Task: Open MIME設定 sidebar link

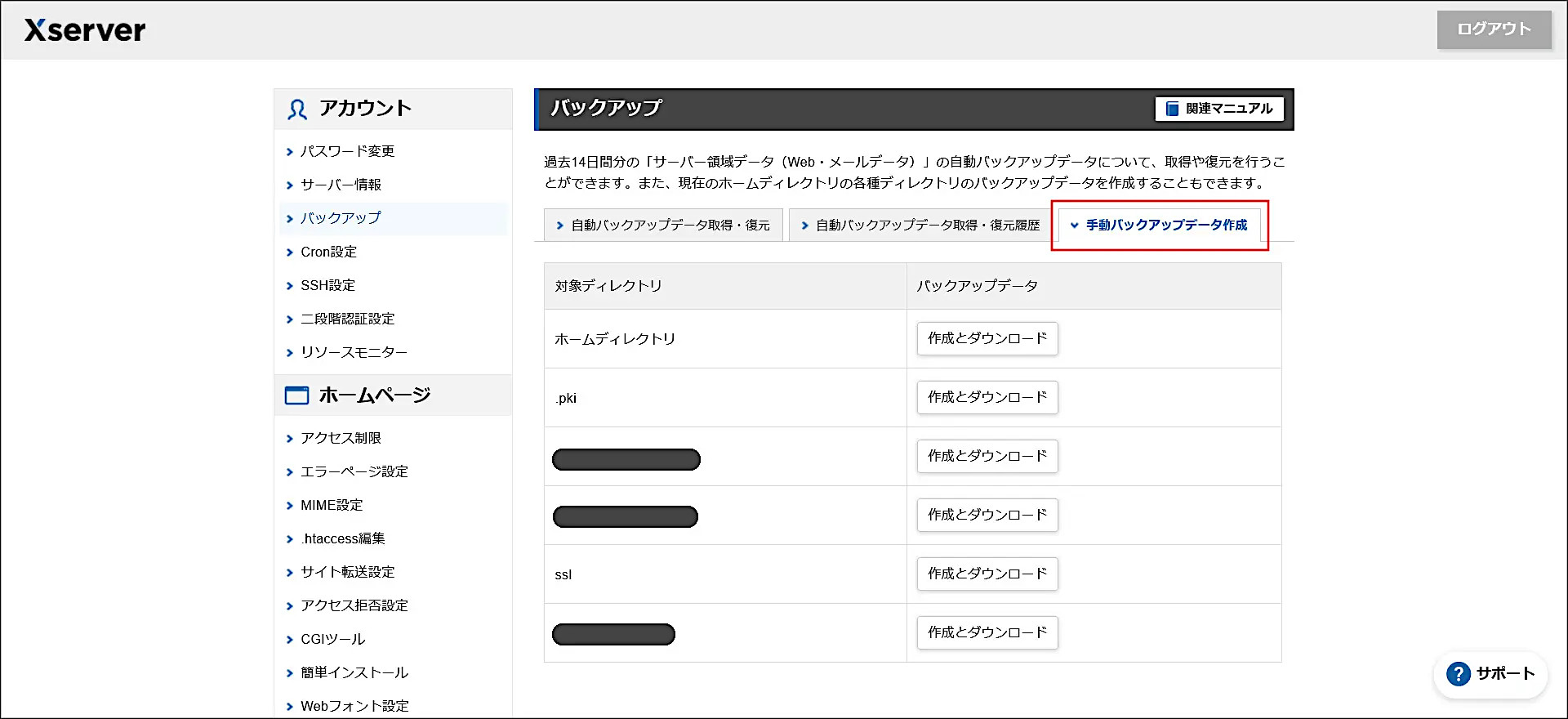Action: [x=332, y=505]
